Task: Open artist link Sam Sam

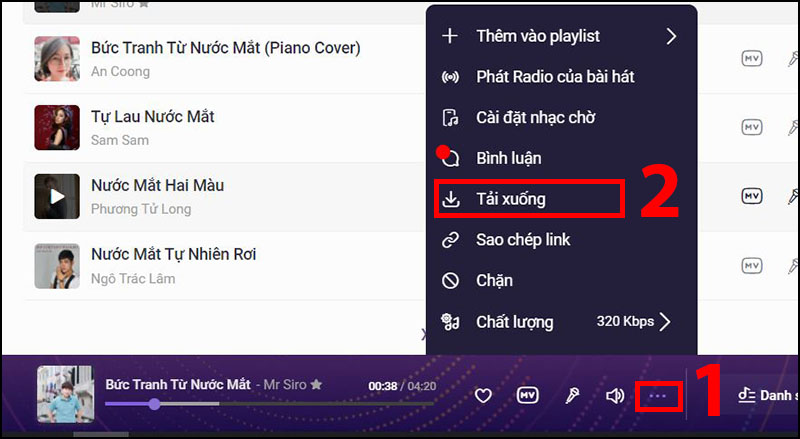Action: click(120, 140)
